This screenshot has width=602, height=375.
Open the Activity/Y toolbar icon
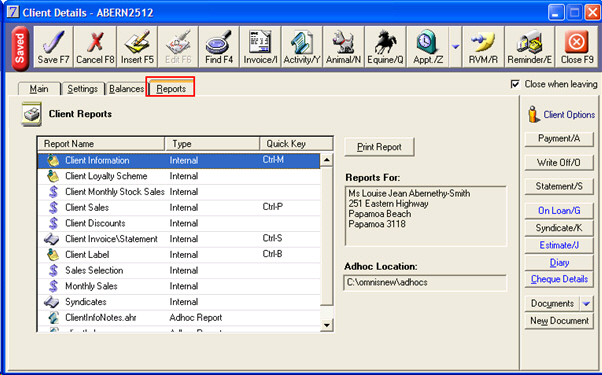[302, 47]
